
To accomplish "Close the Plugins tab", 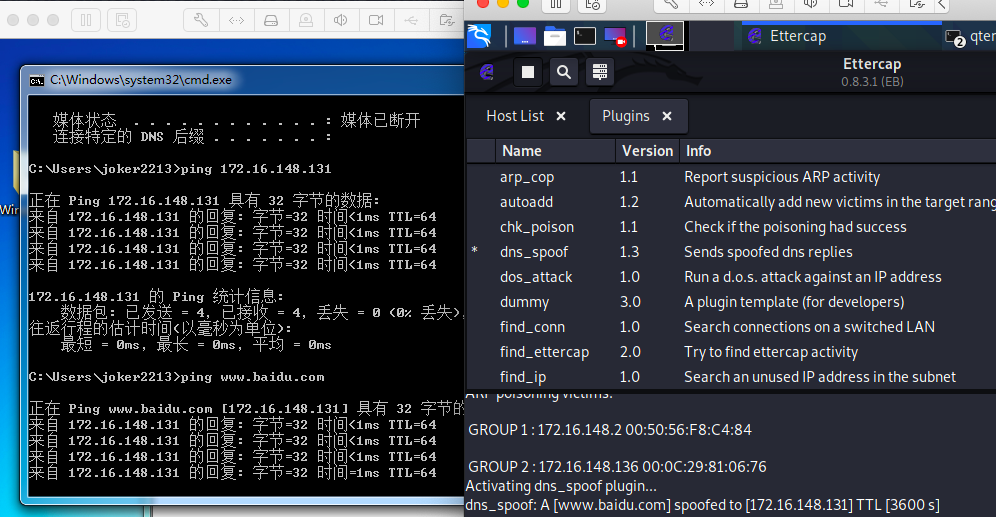I will click(667, 116).
